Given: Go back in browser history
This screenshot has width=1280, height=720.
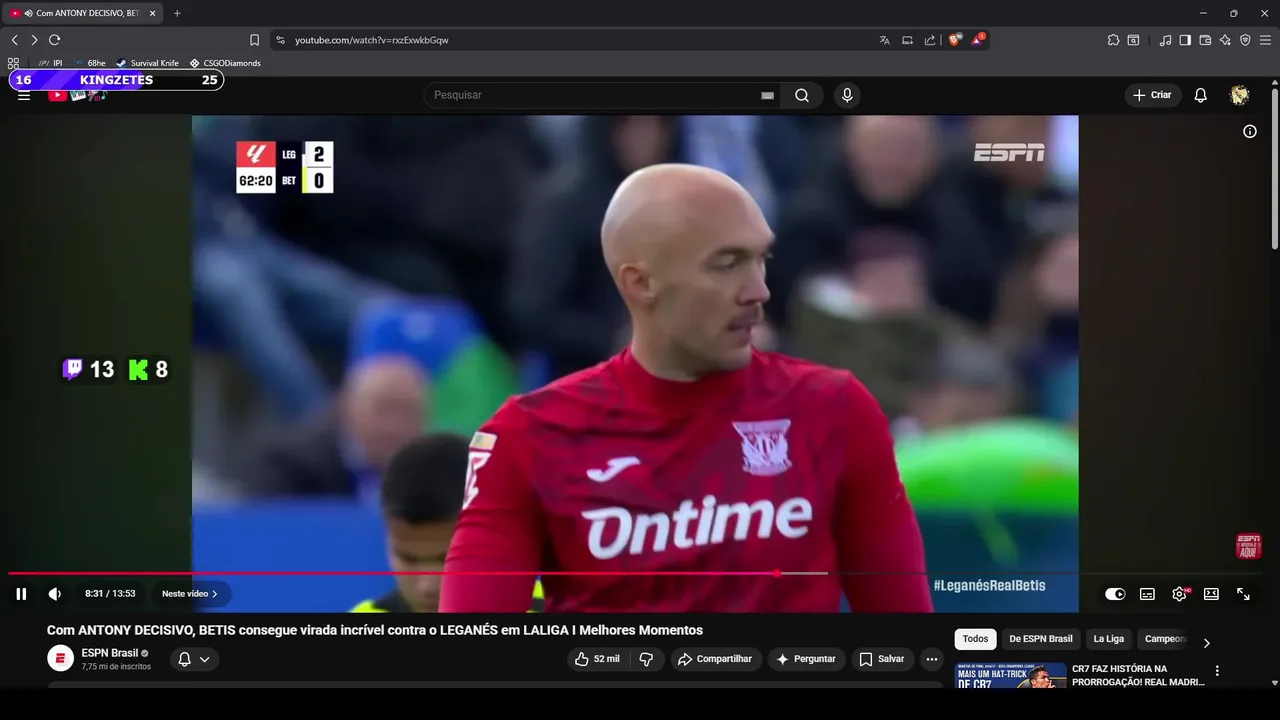Looking at the screenshot, I should 14,40.
